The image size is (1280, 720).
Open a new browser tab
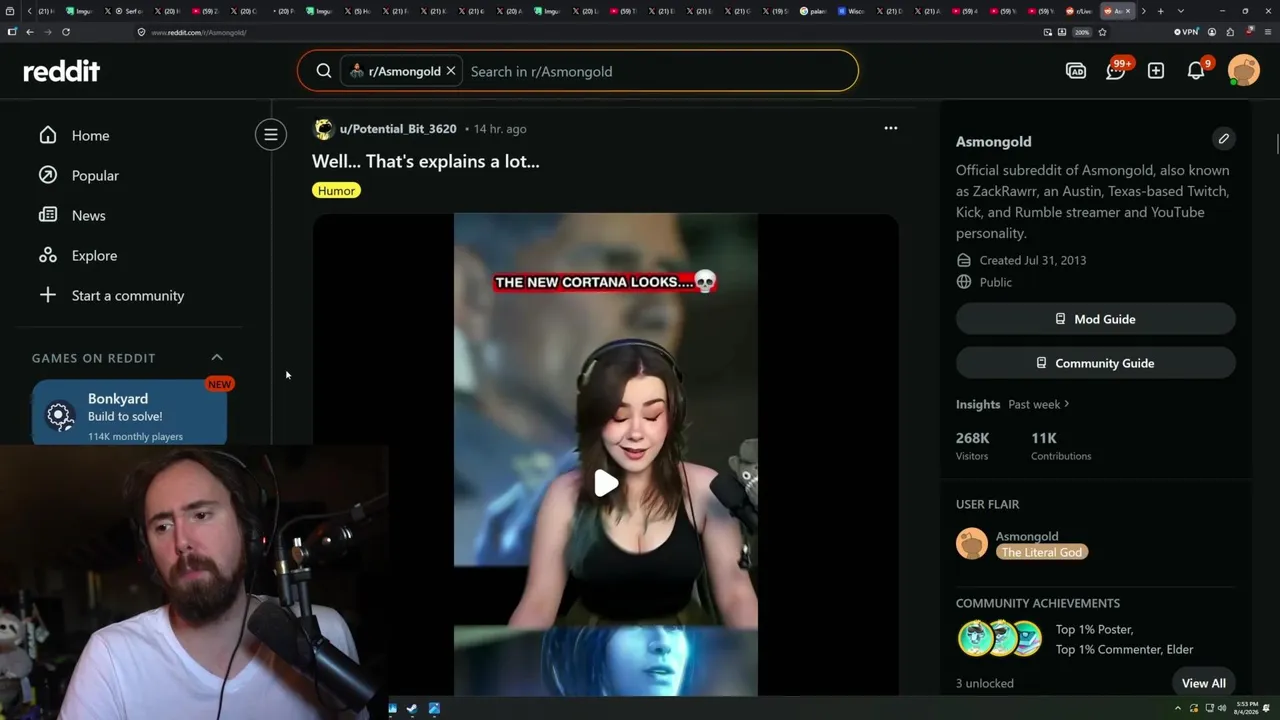1160,11
